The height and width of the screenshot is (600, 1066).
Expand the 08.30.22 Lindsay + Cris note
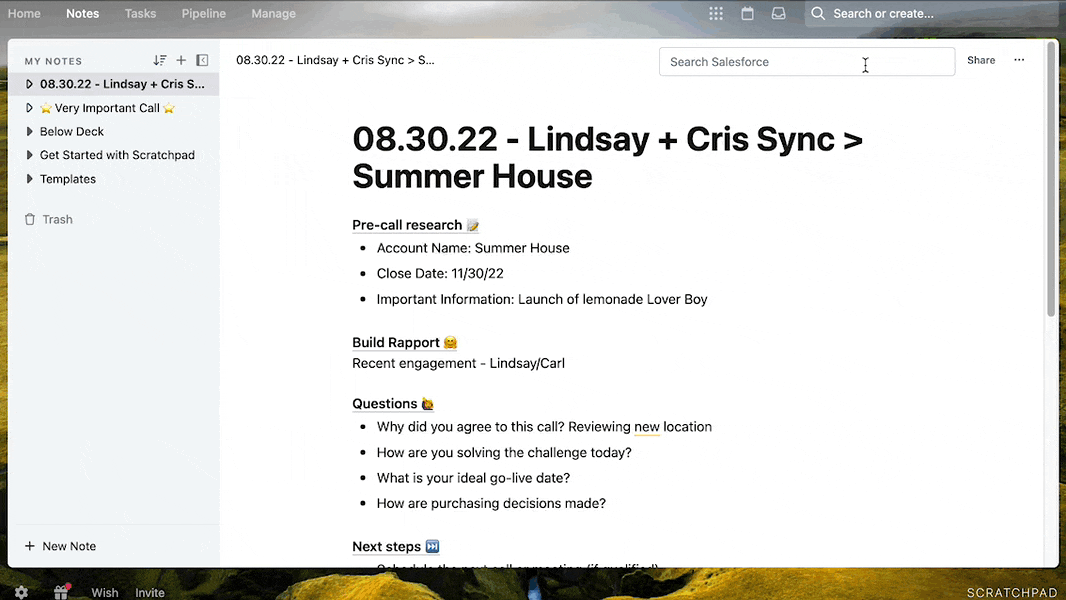(x=29, y=84)
